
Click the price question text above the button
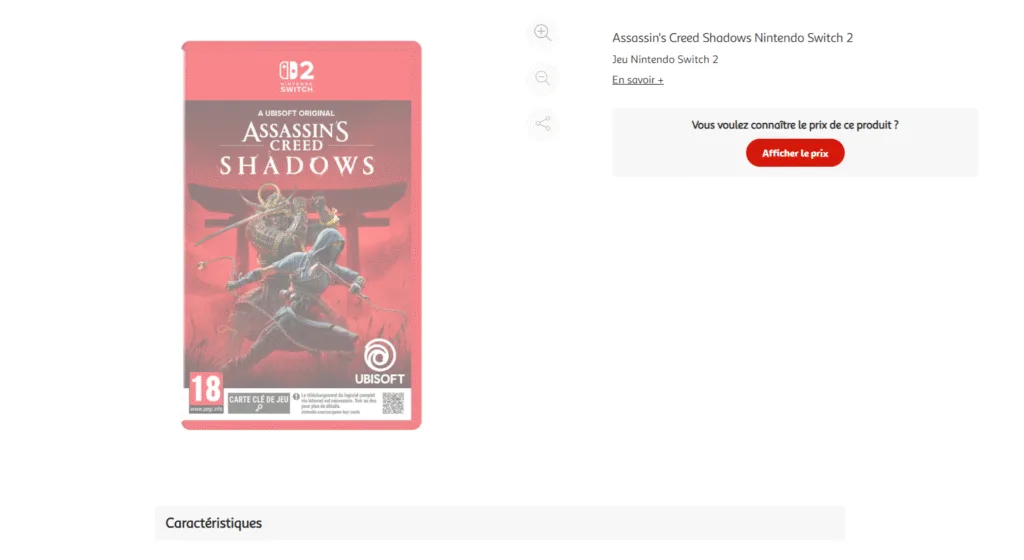point(795,125)
